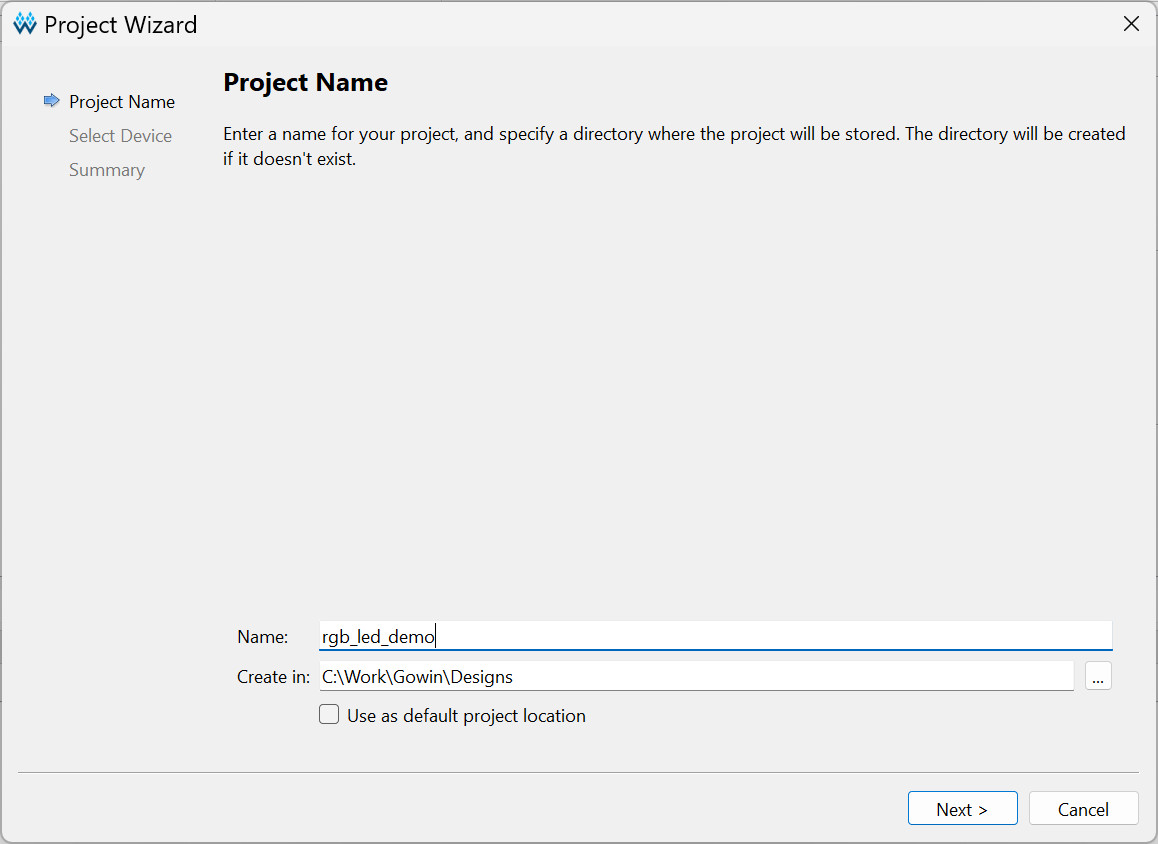Click the 'Create in:' label
The width and height of the screenshot is (1158, 844).
[x=273, y=677]
